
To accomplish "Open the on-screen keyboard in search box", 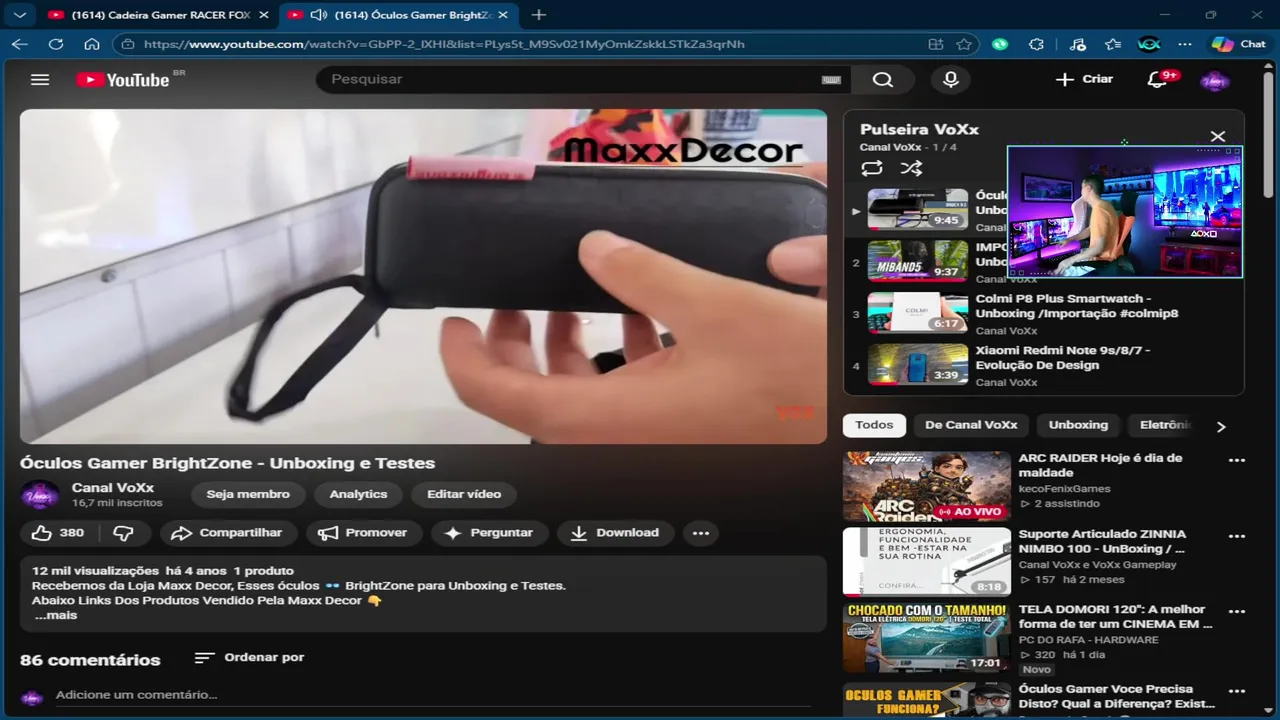I will point(831,80).
